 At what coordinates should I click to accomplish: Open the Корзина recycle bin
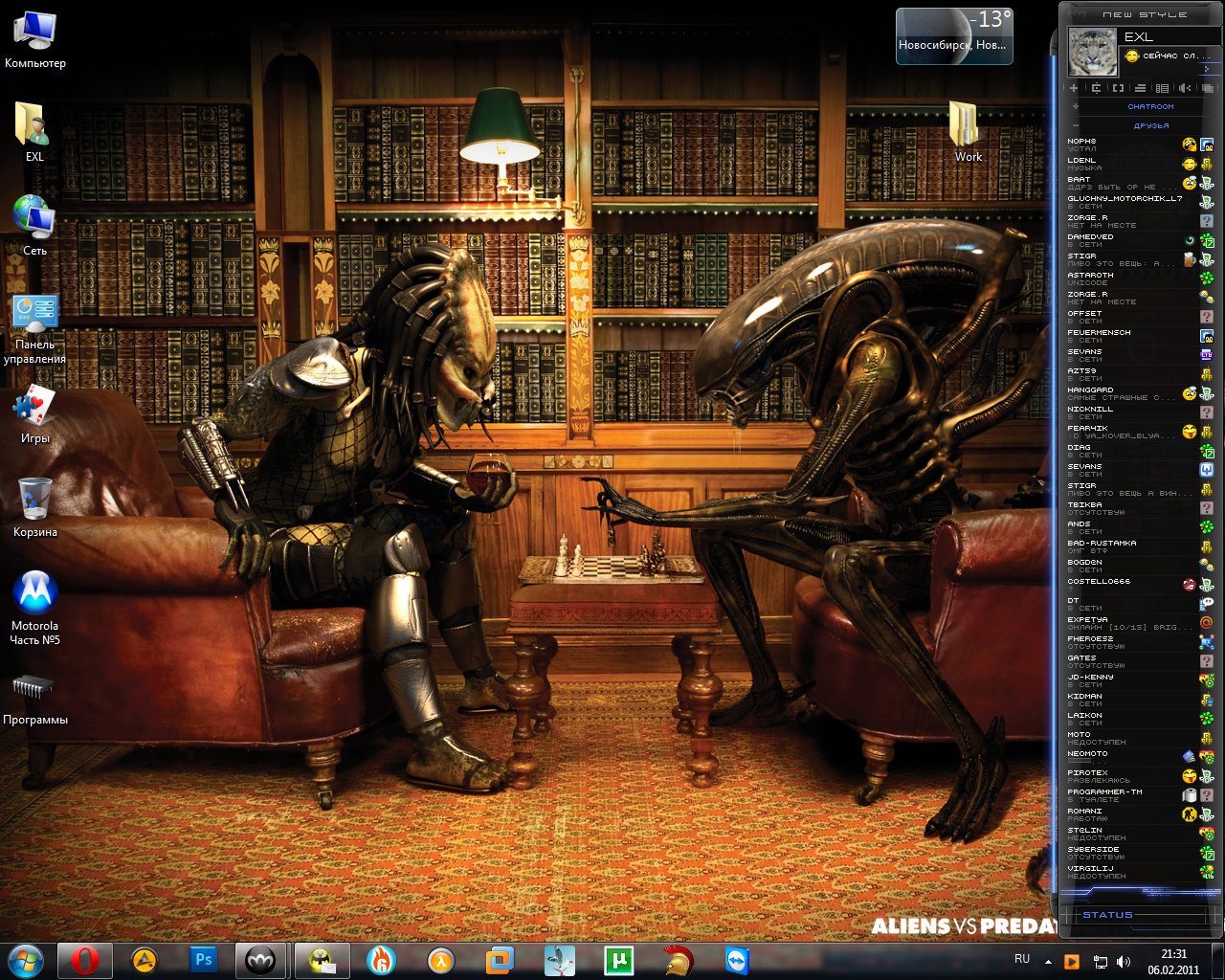(35, 507)
